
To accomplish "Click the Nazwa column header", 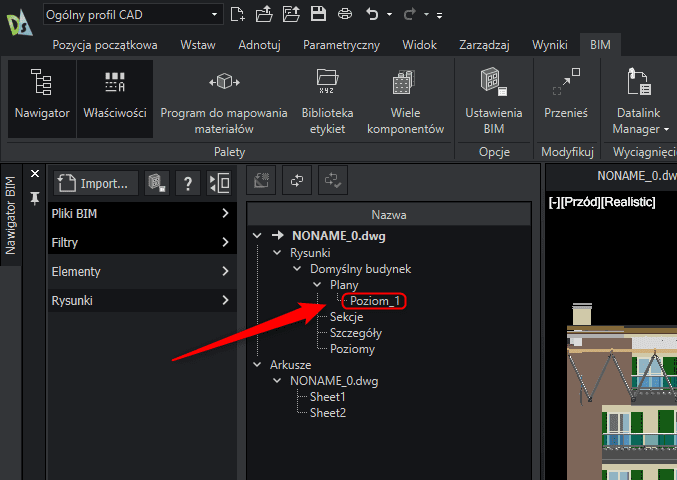I will tap(389, 215).
